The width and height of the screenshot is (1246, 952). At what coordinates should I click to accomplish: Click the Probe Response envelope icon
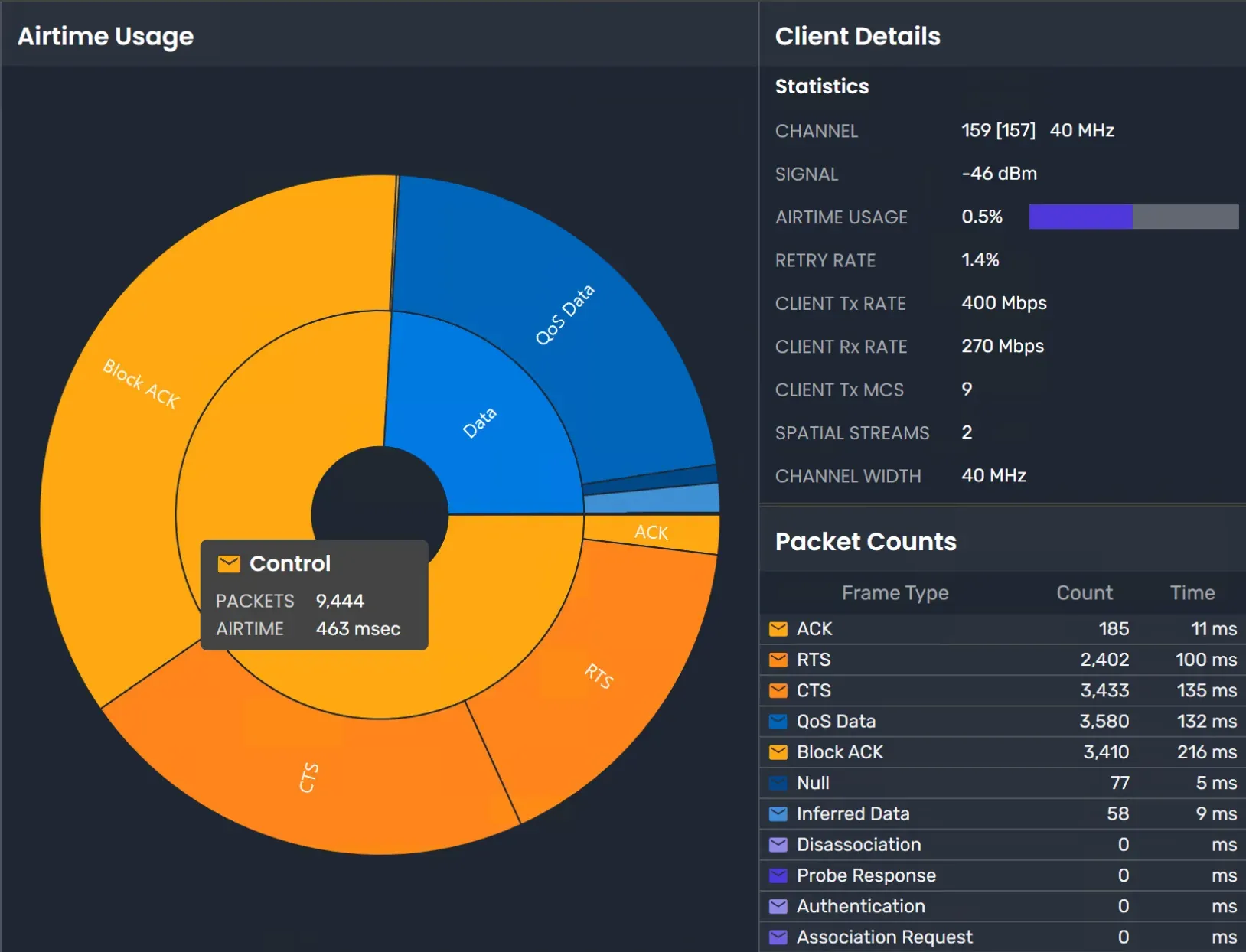click(778, 875)
